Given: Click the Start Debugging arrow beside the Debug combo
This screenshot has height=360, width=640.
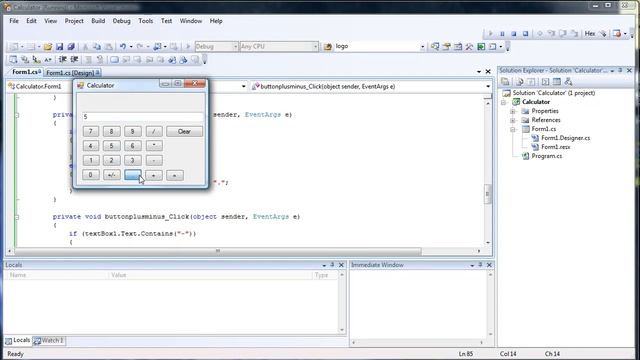Looking at the screenshot, I should (188, 47).
